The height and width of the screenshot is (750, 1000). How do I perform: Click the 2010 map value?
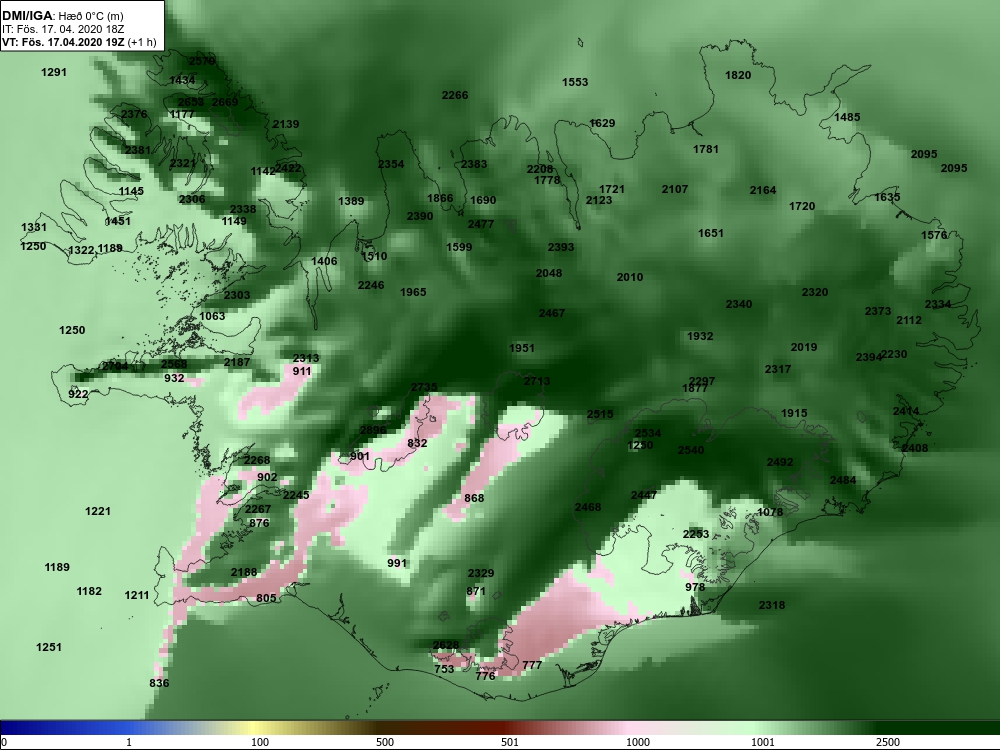click(629, 277)
